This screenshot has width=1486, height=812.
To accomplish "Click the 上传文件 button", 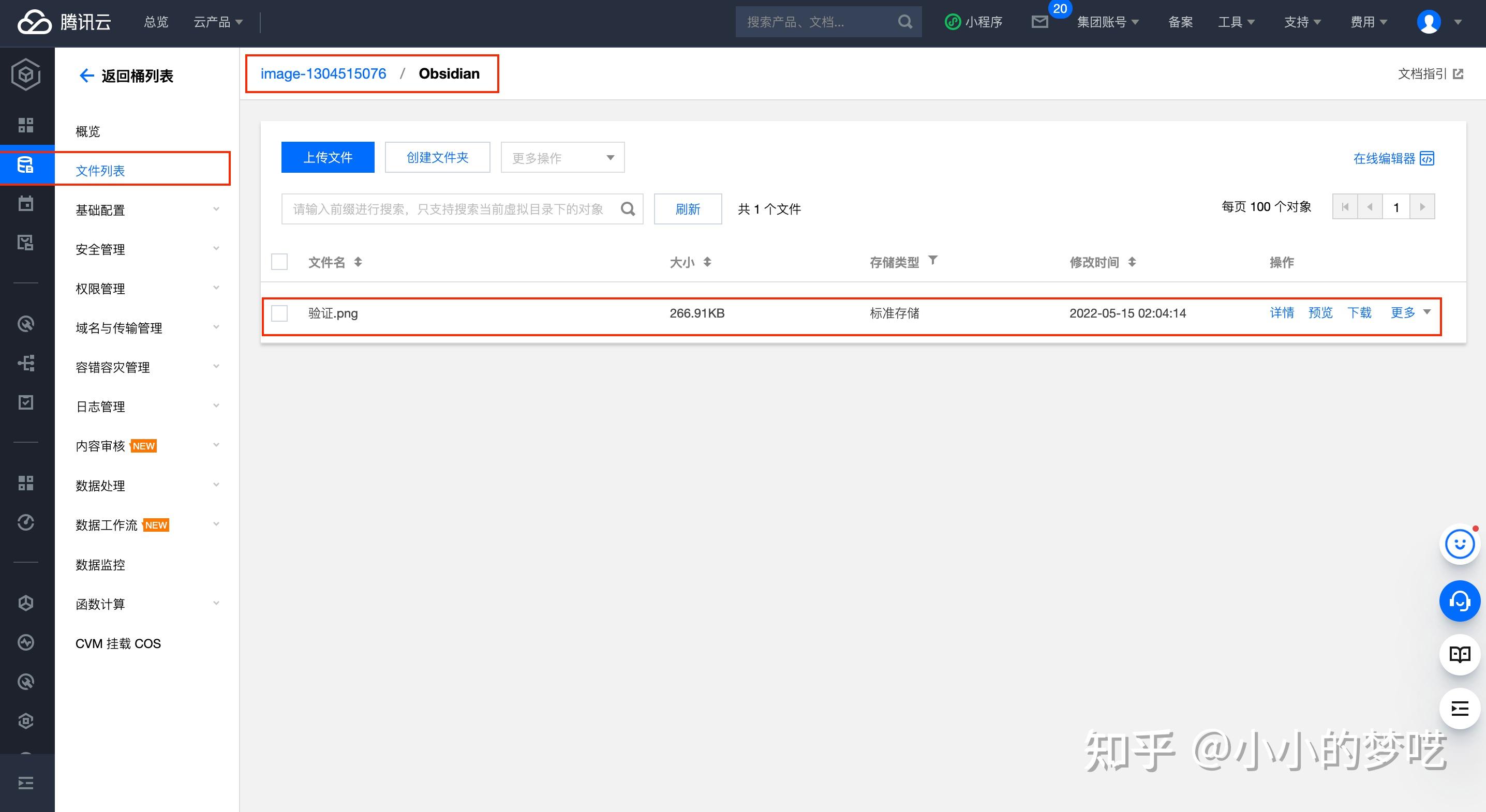I will (x=328, y=157).
